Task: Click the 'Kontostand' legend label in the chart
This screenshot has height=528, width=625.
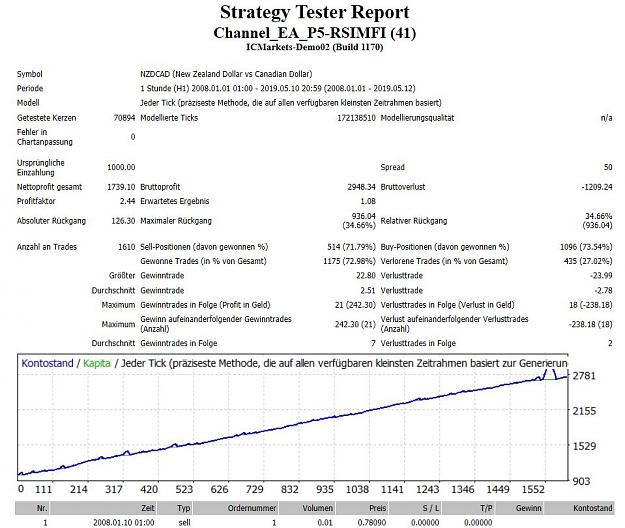Action: click(x=47, y=363)
